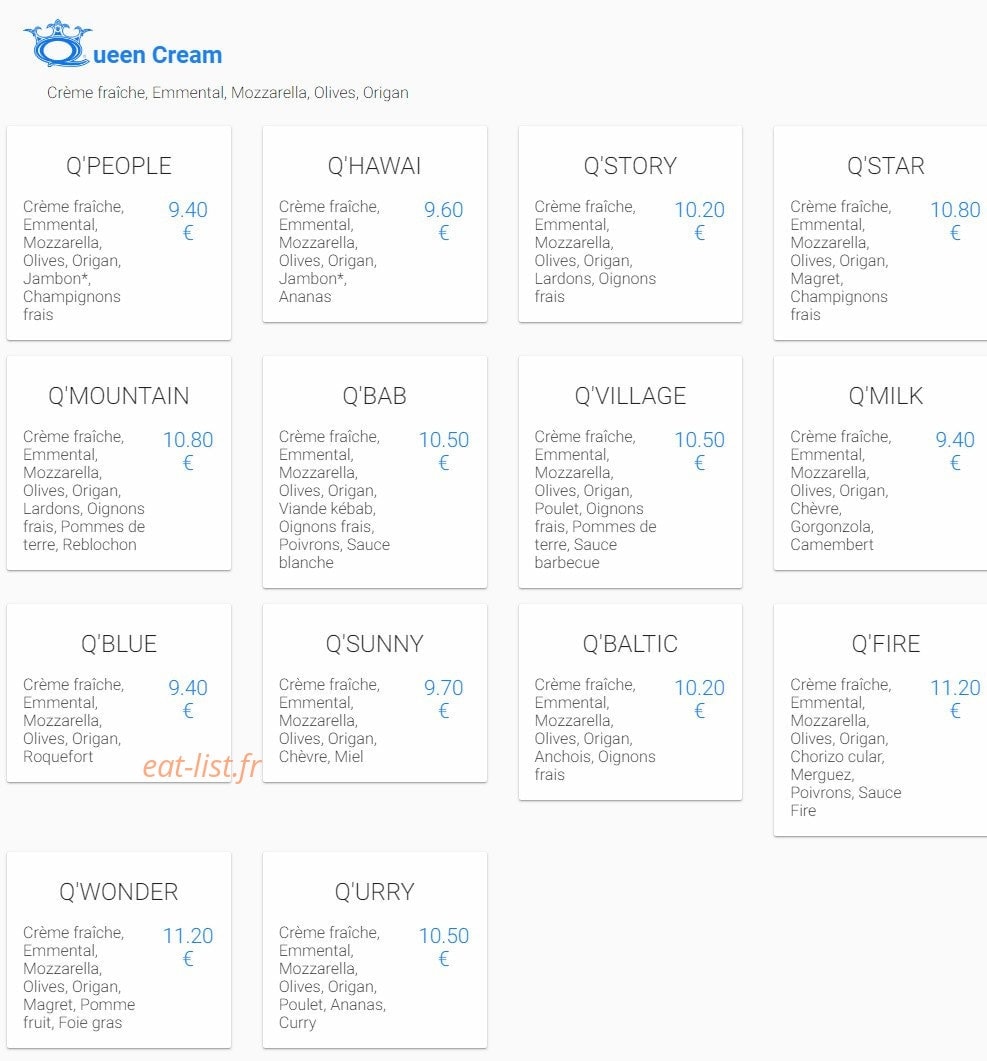
Task: Open the Q'PEOPLE pizza card
Action: [x=119, y=233]
